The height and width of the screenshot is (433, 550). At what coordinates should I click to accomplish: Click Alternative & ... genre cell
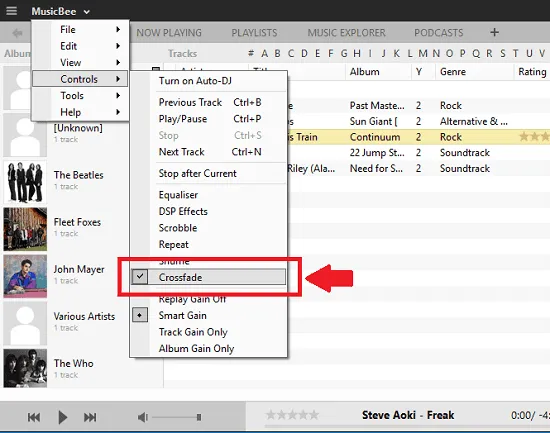coord(474,121)
